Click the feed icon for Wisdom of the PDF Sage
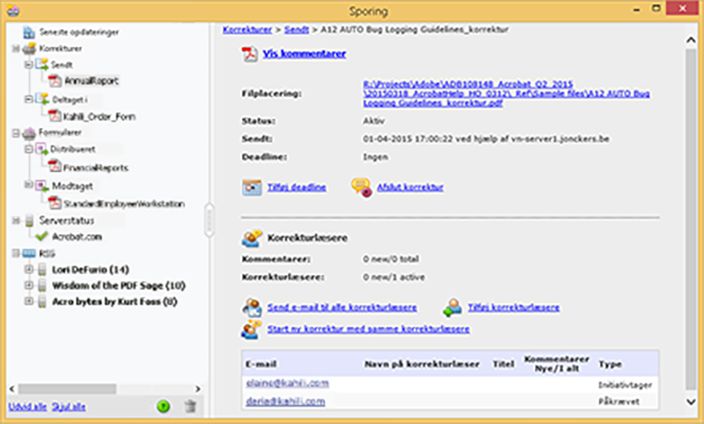The height and width of the screenshot is (424, 704). point(42,286)
